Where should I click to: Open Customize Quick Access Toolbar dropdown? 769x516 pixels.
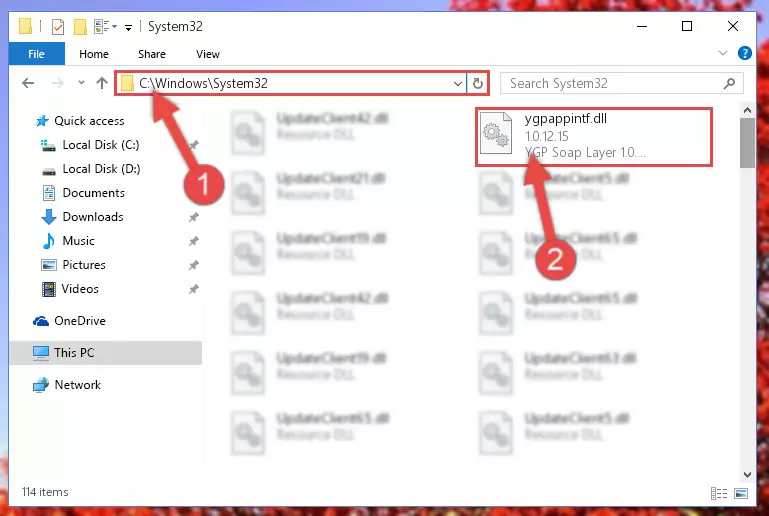click(x=128, y=27)
